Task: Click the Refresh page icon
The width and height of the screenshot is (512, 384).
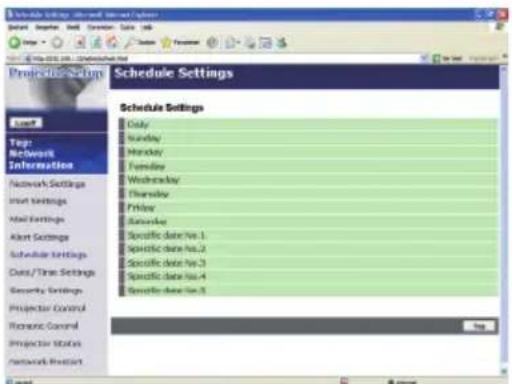Action: pos(96,43)
